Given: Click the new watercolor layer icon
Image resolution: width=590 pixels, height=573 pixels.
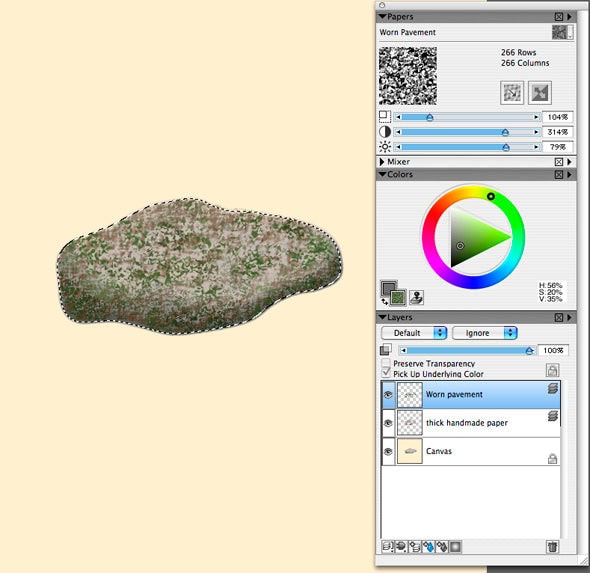Looking at the screenshot, I should pyautogui.click(x=429, y=546).
